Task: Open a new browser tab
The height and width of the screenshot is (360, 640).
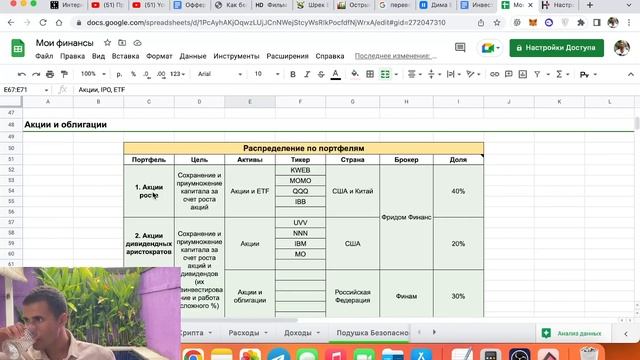Action: [590, 5]
